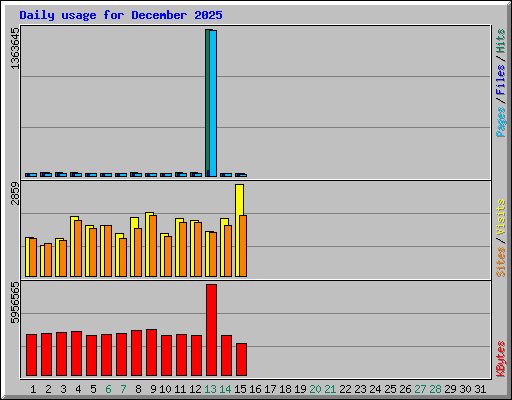Click the day label '30' on the x-axis
Screen dimensions: 512x400
coord(465,389)
